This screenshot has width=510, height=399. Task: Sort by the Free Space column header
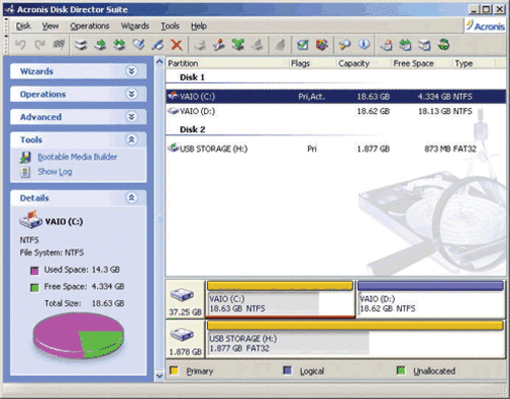tap(421, 63)
